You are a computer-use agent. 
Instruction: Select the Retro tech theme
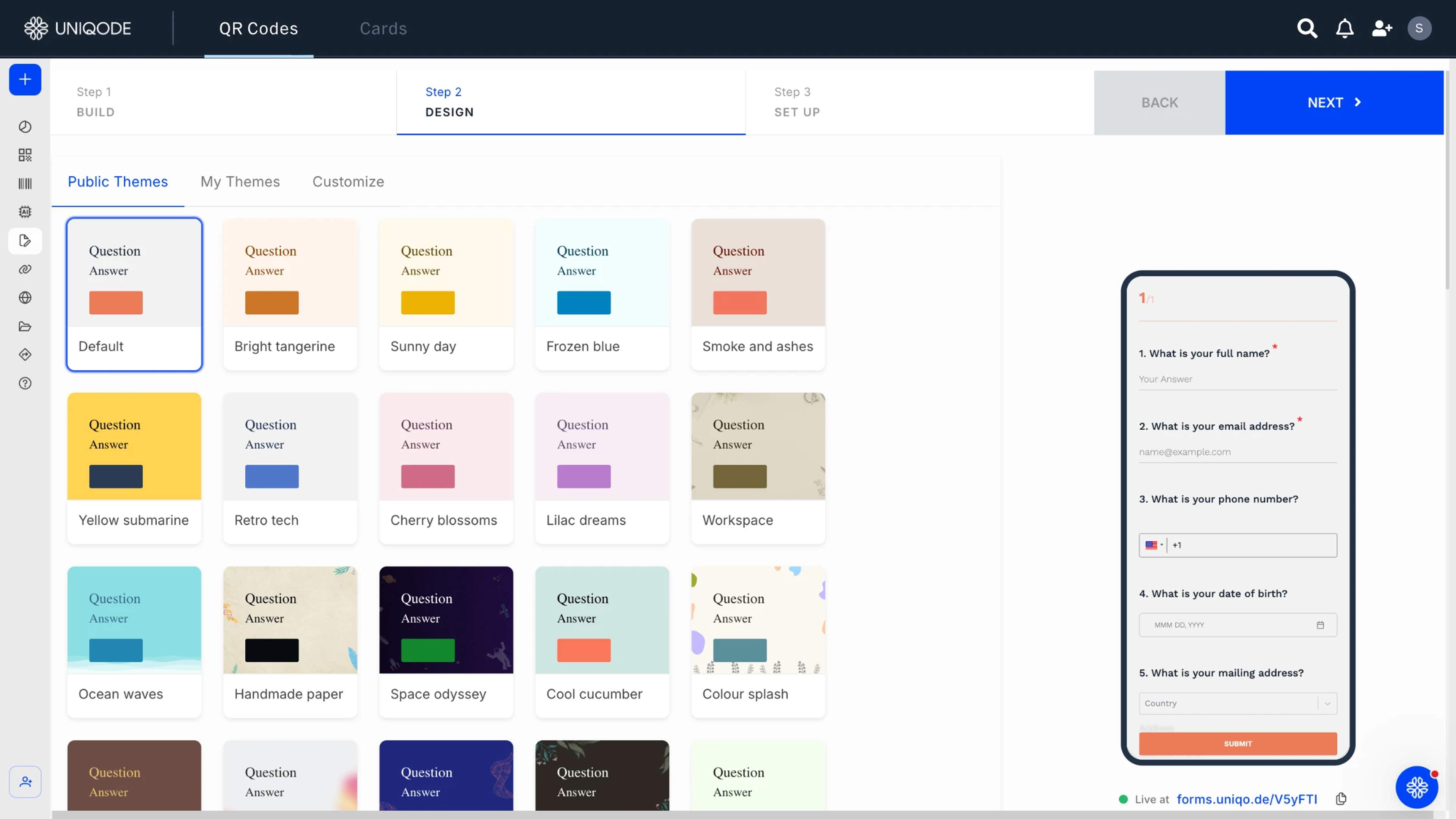(290, 469)
